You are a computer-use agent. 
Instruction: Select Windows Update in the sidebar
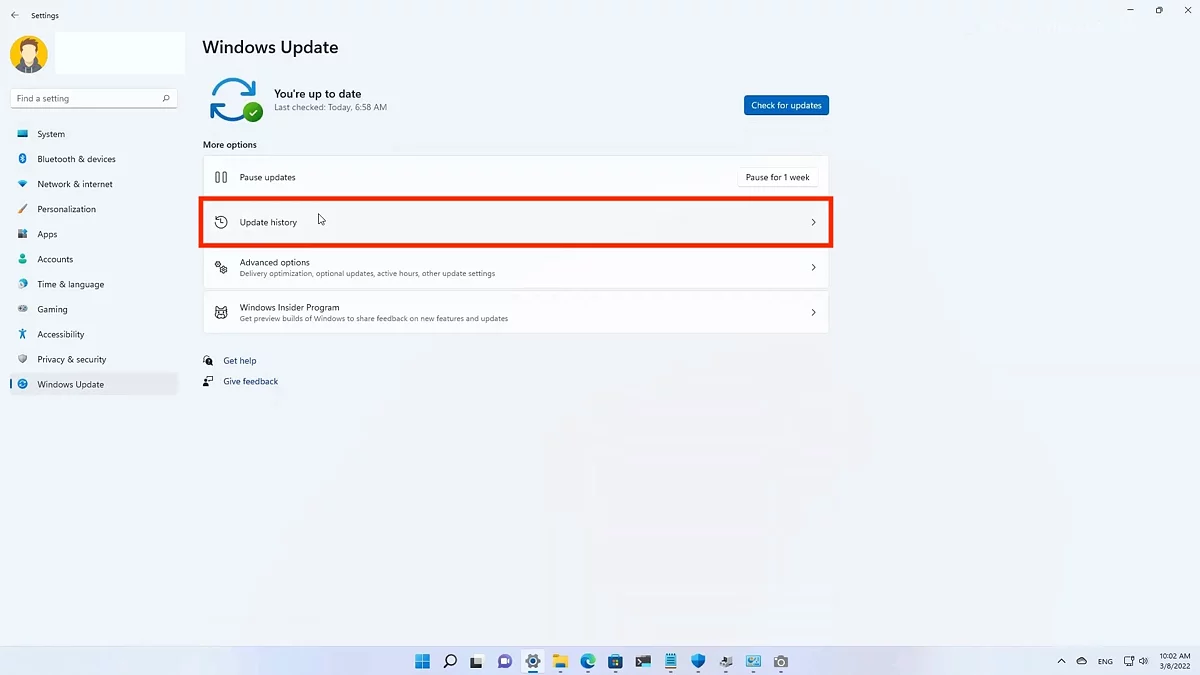tap(94, 384)
